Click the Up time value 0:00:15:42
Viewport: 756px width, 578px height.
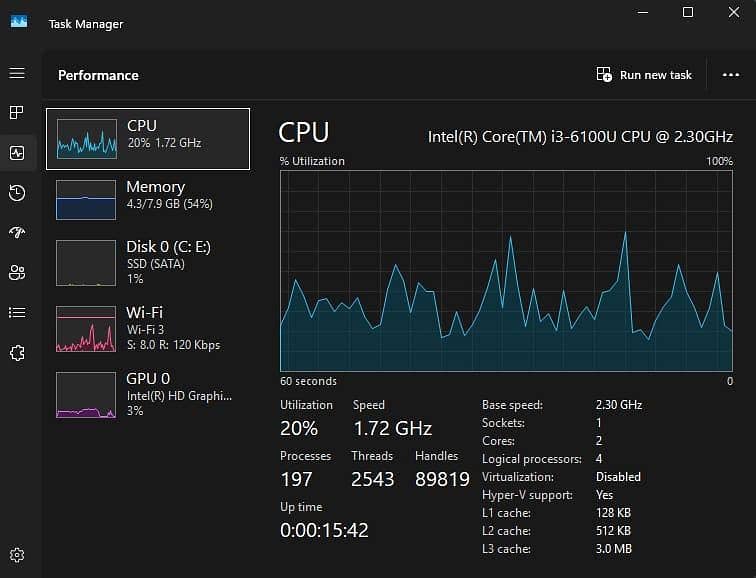324,530
